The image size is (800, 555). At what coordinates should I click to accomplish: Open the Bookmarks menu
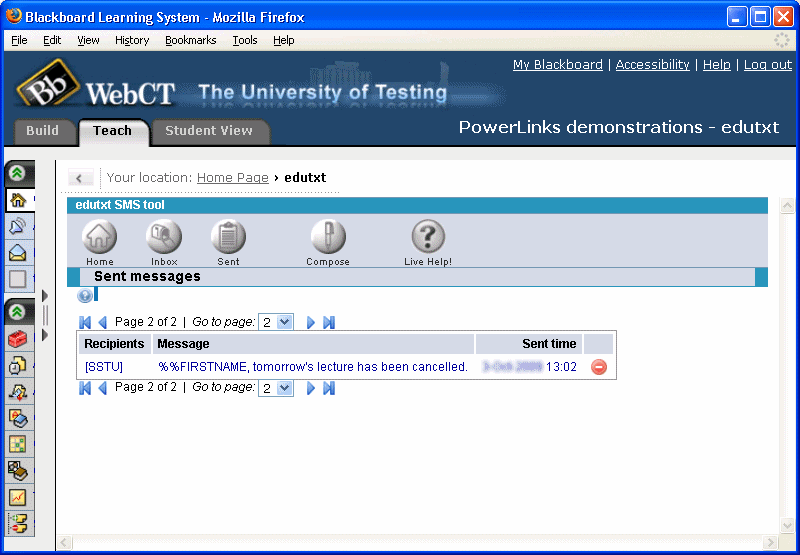[x=191, y=40]
